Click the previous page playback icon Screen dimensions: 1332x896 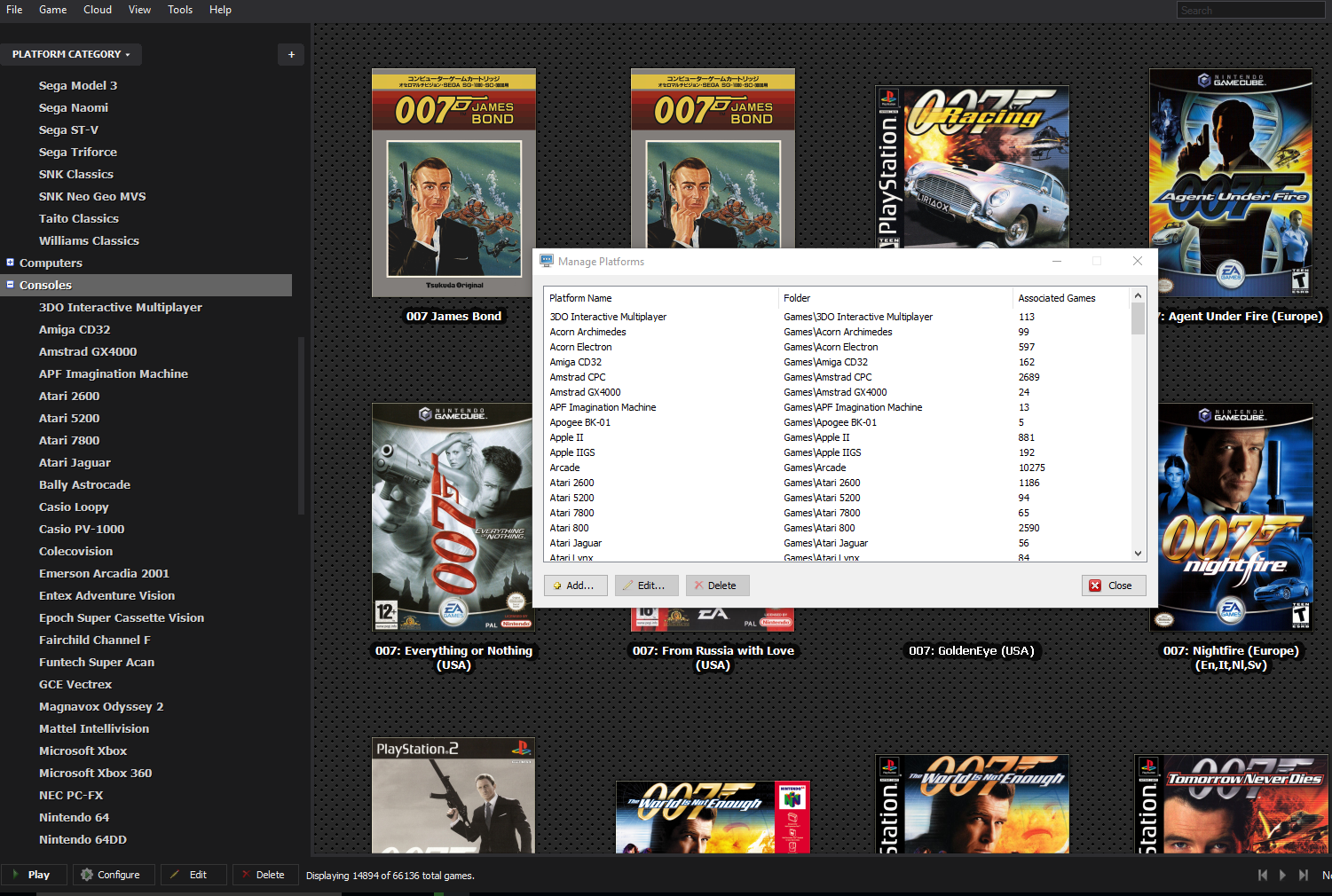pos(1263,875)
